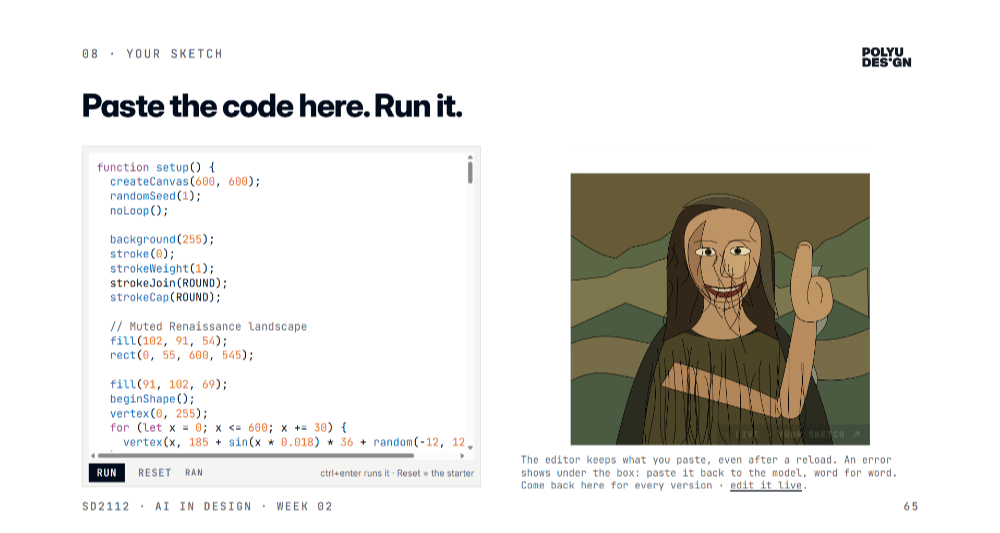Click the scroll-up arrow of the code editor
This screenshot has width=1000, height=533.
tap(470, 156)
